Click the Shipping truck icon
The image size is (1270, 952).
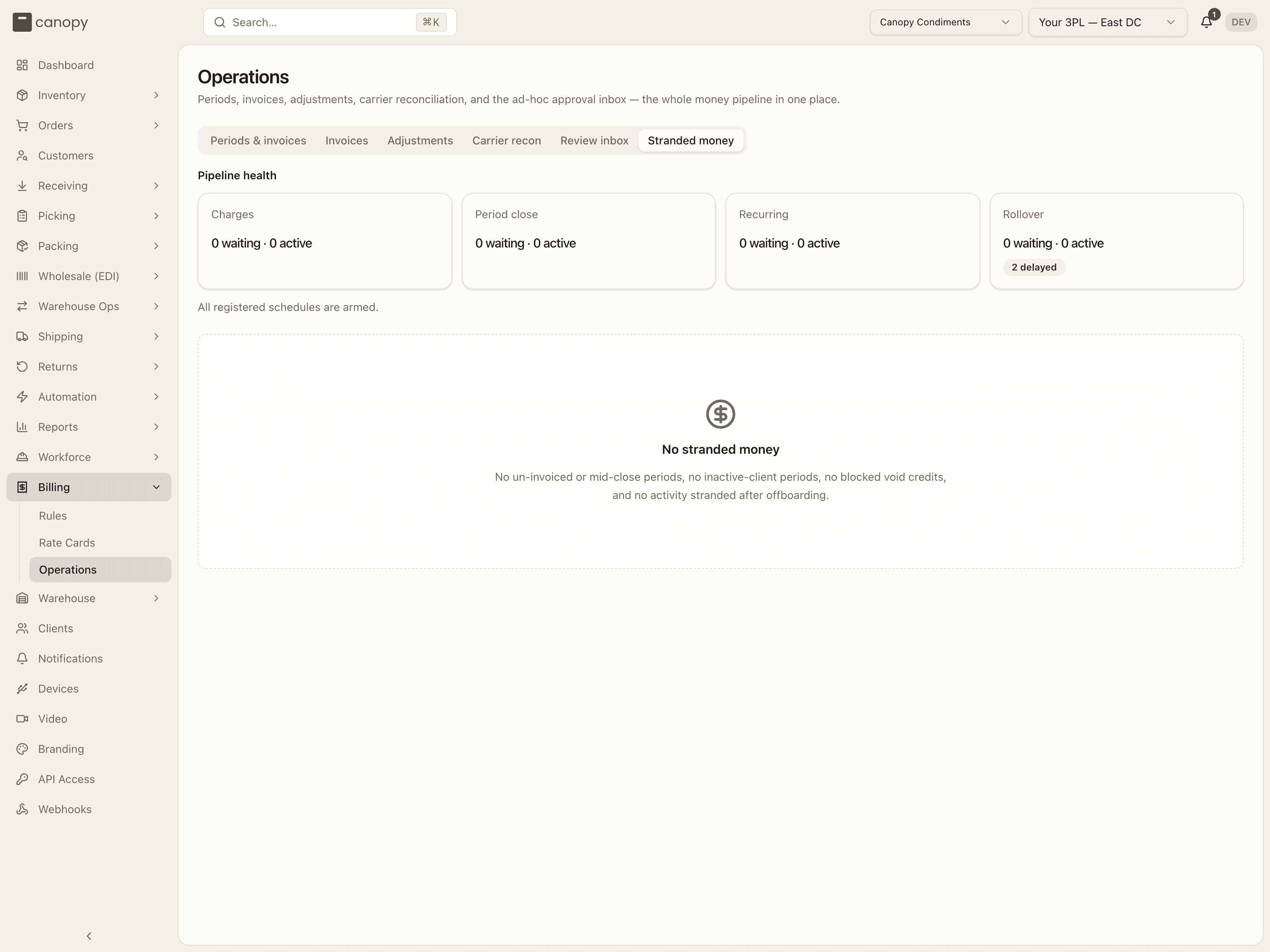pyautogui.click(x=22, y=337)
